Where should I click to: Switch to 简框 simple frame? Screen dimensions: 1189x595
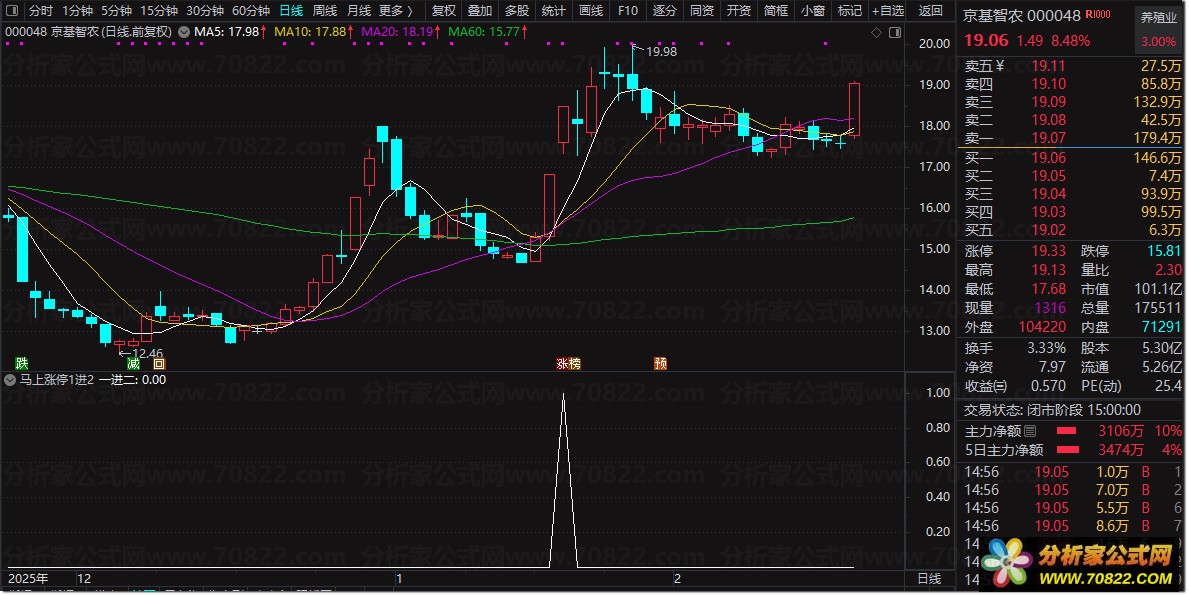click(x=776, y=11)
